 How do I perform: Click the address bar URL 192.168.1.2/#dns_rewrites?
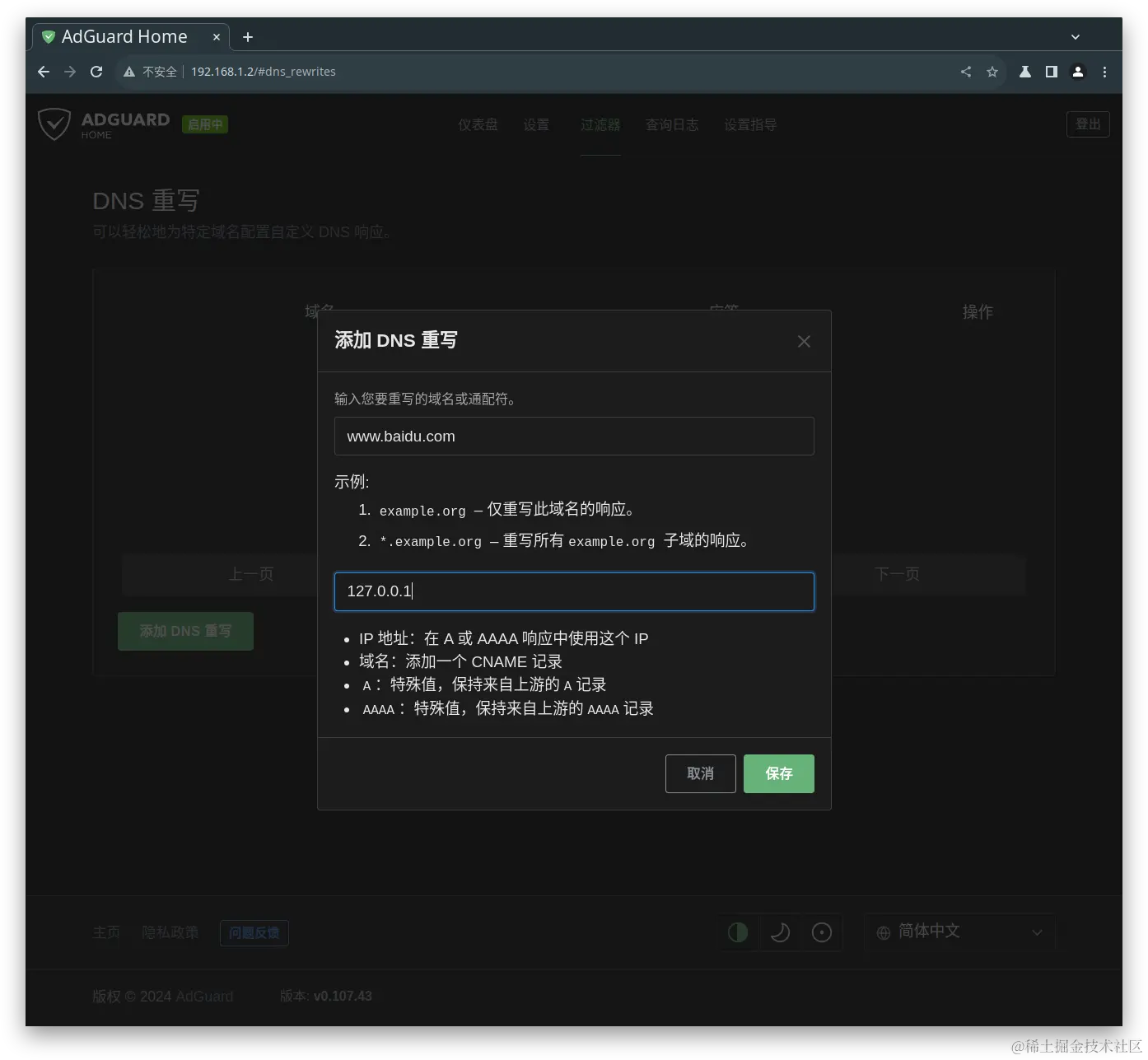(264, 72)
